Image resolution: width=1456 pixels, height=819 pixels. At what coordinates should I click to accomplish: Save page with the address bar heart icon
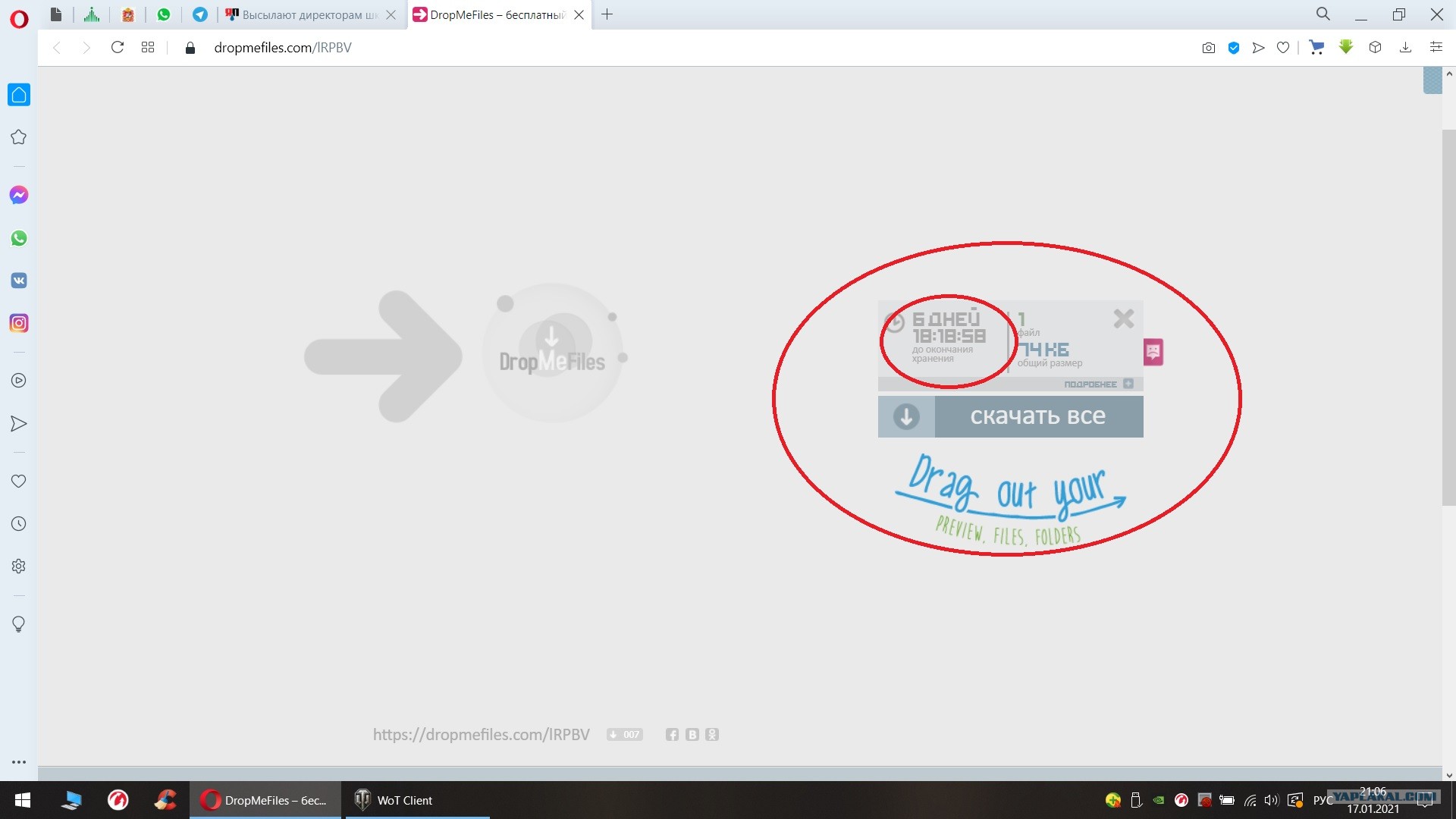click(1283, 48)
